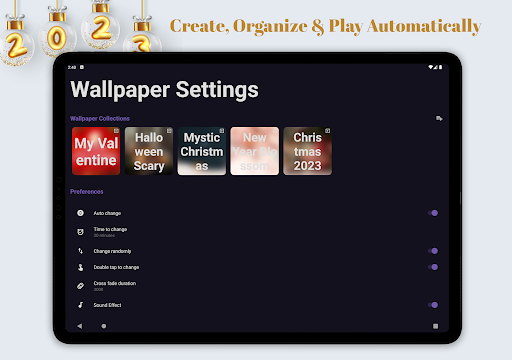The image size is (512, 360).
Task: Open the Halloween Scary wallpaper collection
Action: click(x=149, y=151)
